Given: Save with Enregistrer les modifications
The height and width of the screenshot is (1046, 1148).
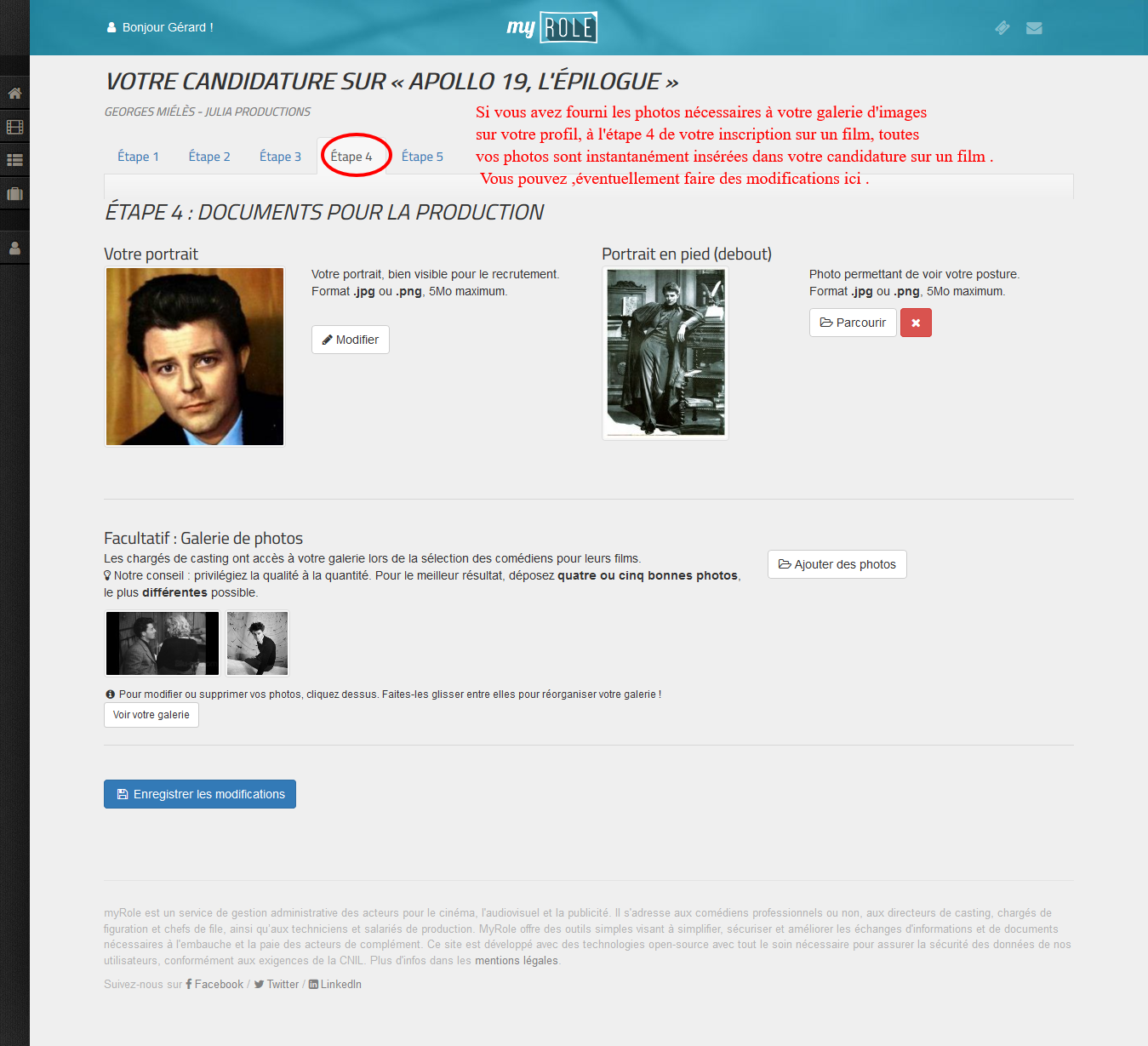Looking at the screenshot, I should coord(200,794).
